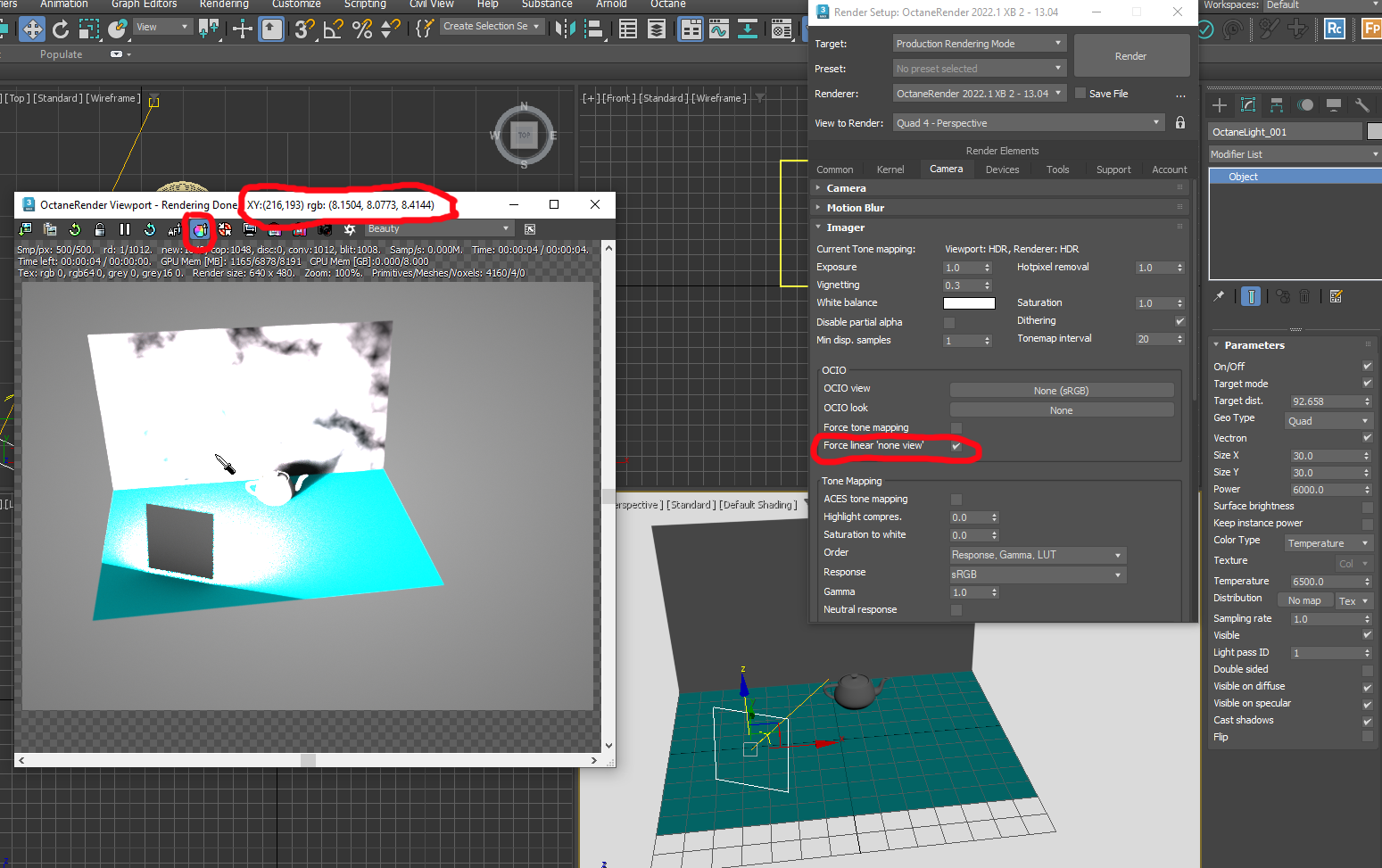Click the lock view icon in Render Setup
1382x868 pixels.
point(1180,122)
